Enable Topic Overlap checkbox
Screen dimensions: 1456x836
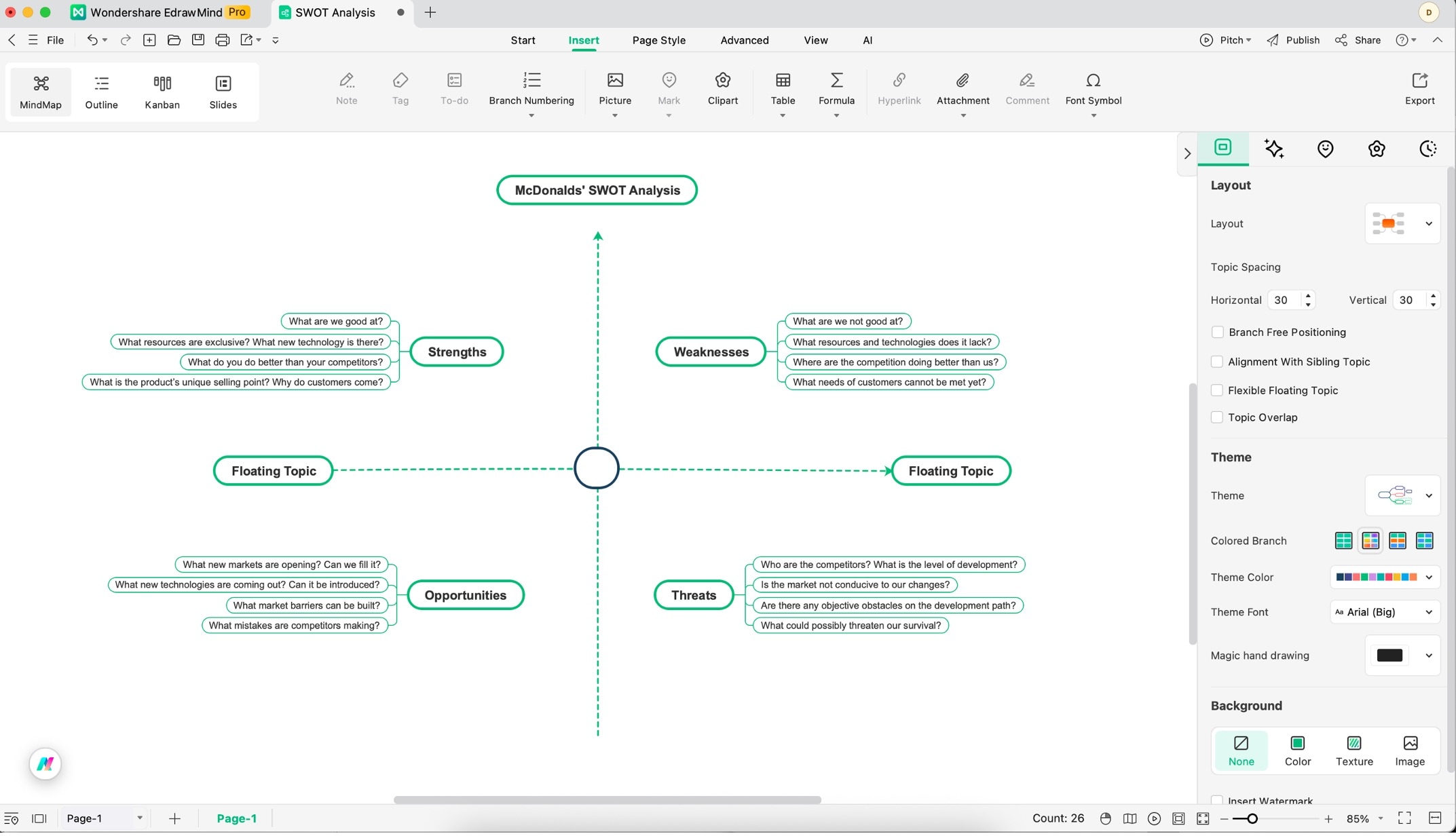(1217, 418)
